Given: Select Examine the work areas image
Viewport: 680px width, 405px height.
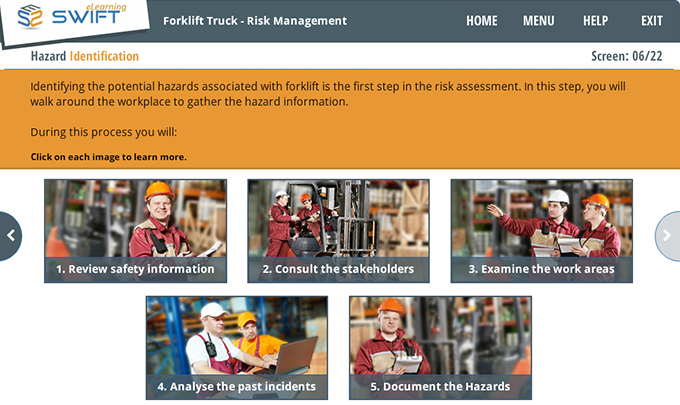Looking at the screenshot, I should 542,231.
